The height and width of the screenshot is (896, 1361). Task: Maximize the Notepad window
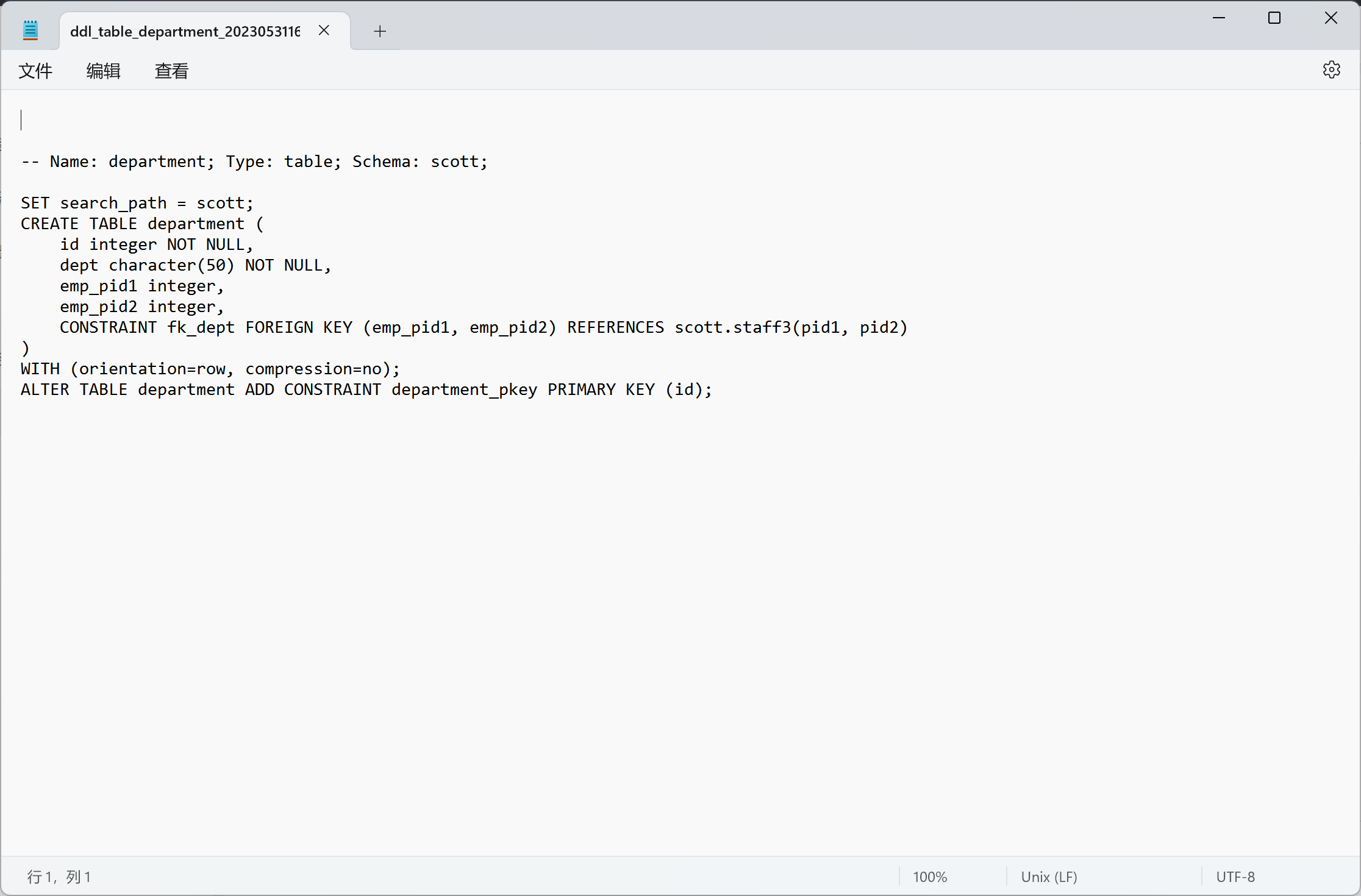(x=1274, y=18)
